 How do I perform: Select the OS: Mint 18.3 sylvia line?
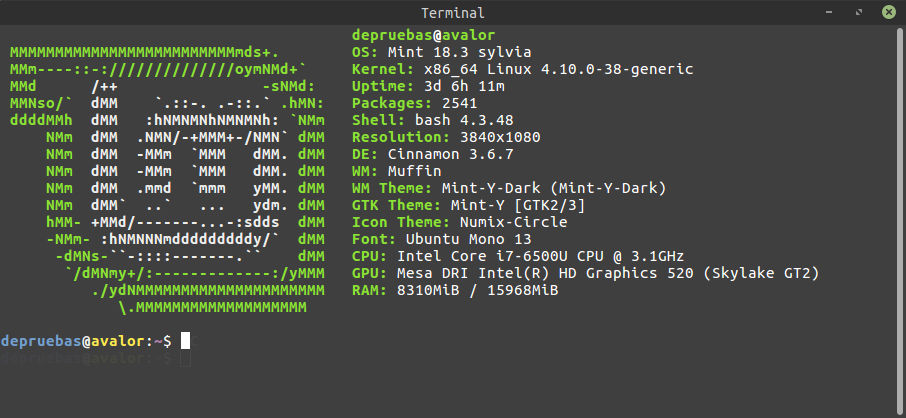[441, 53]
